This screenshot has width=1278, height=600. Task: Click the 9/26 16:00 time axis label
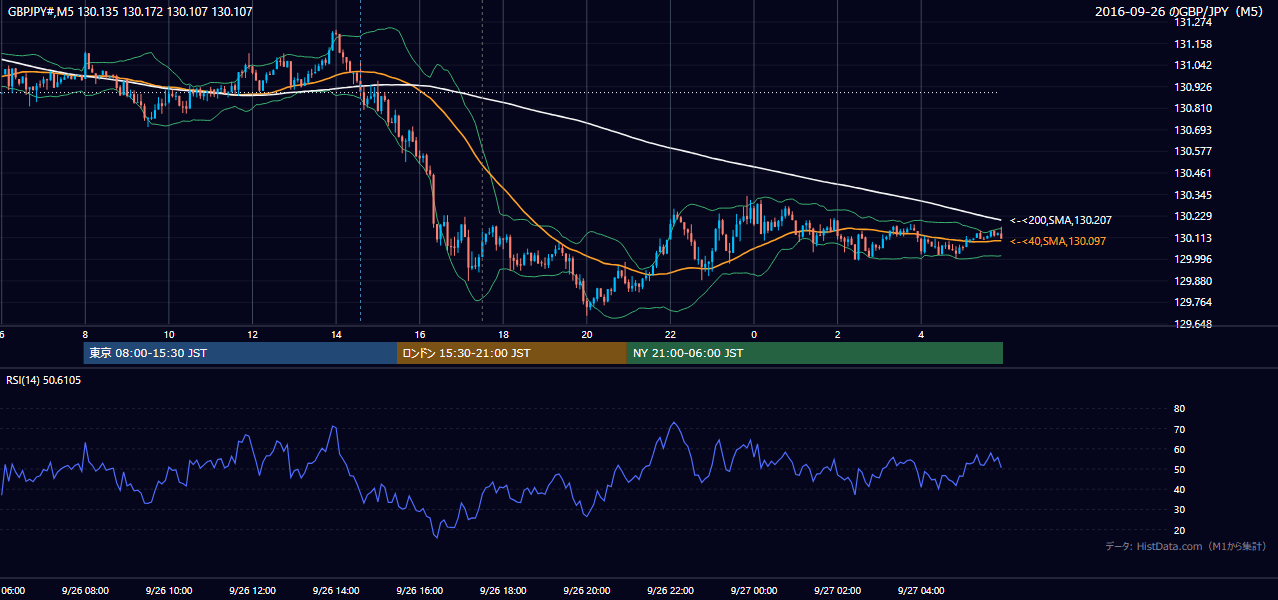[x=419, y=591]
